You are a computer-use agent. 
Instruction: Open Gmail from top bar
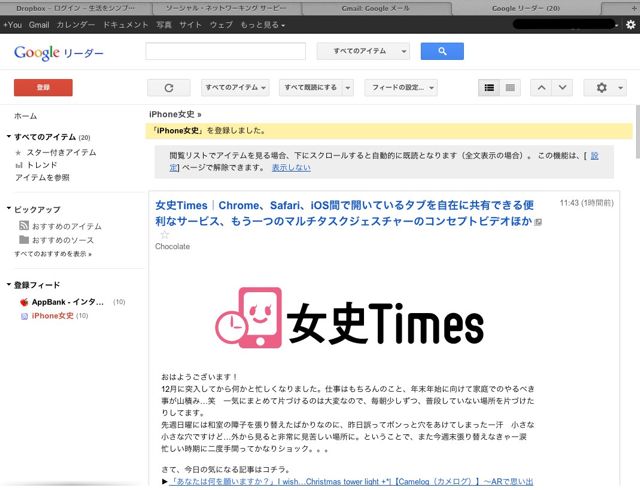39,25
